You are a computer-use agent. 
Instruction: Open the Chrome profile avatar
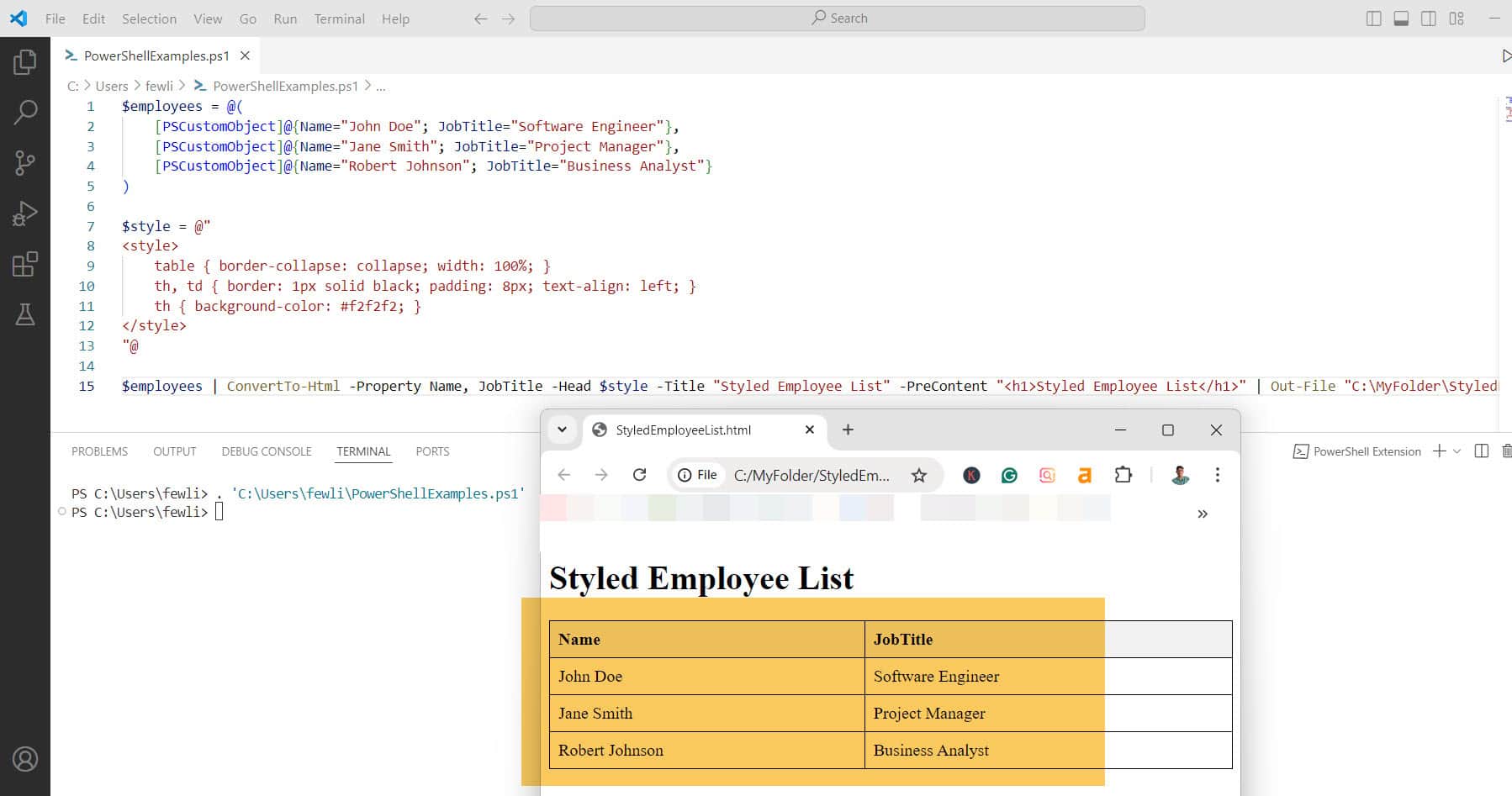[x=1180, y=475]
